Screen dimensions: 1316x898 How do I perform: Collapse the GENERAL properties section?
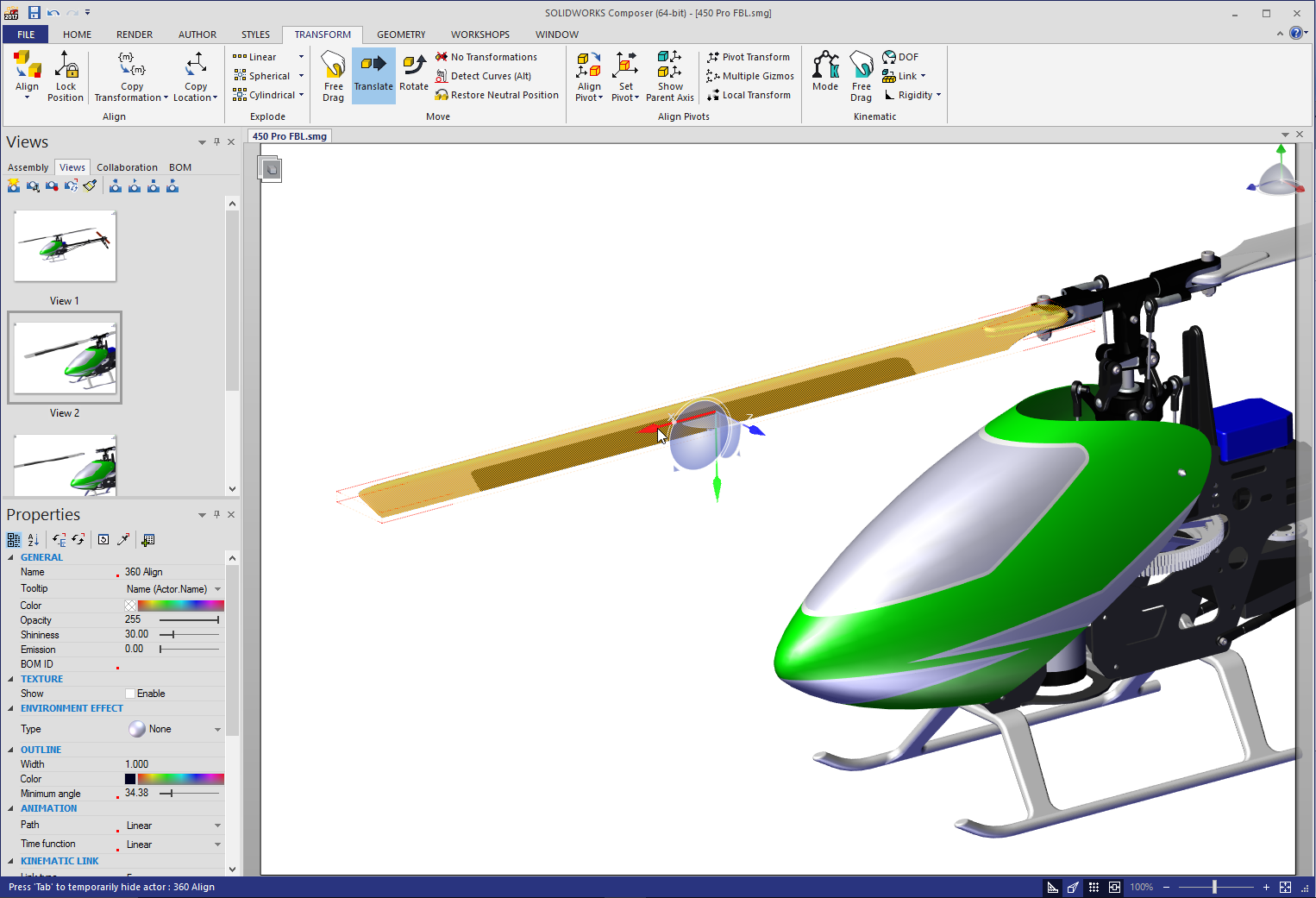[10, 557]
